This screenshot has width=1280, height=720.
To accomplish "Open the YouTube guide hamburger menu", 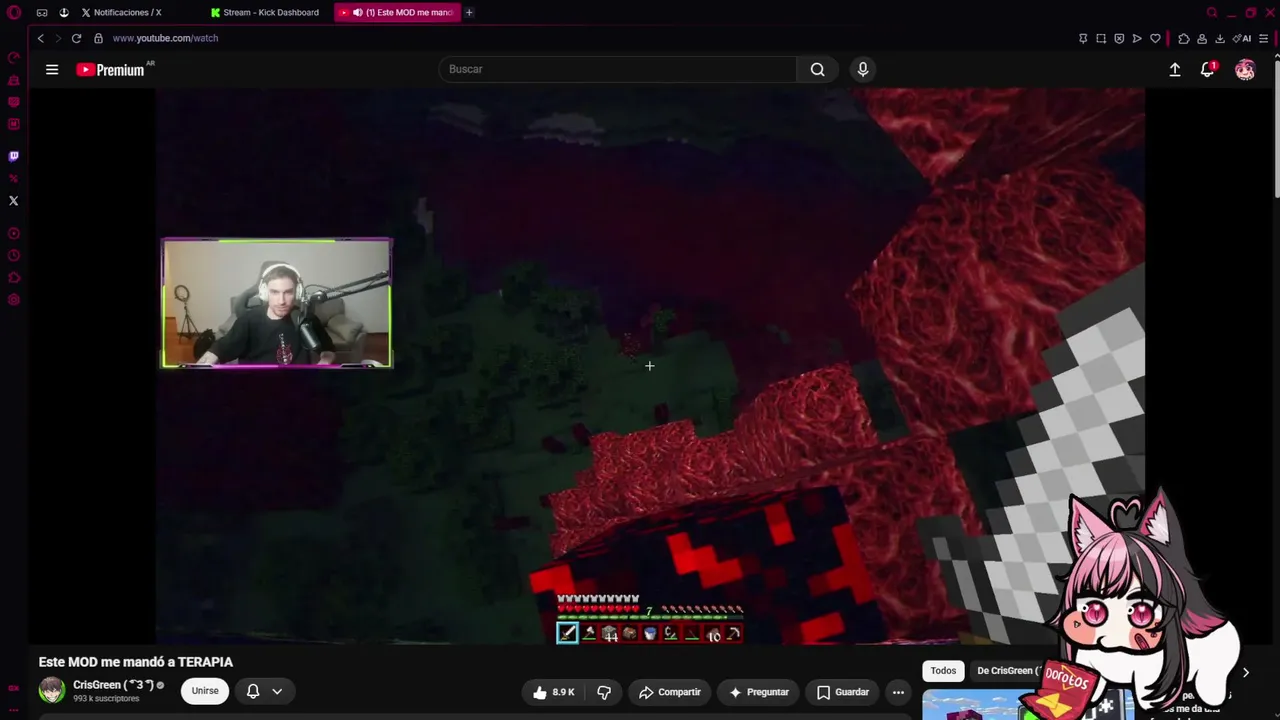I will pyautogui.click(x=52, y=69).
